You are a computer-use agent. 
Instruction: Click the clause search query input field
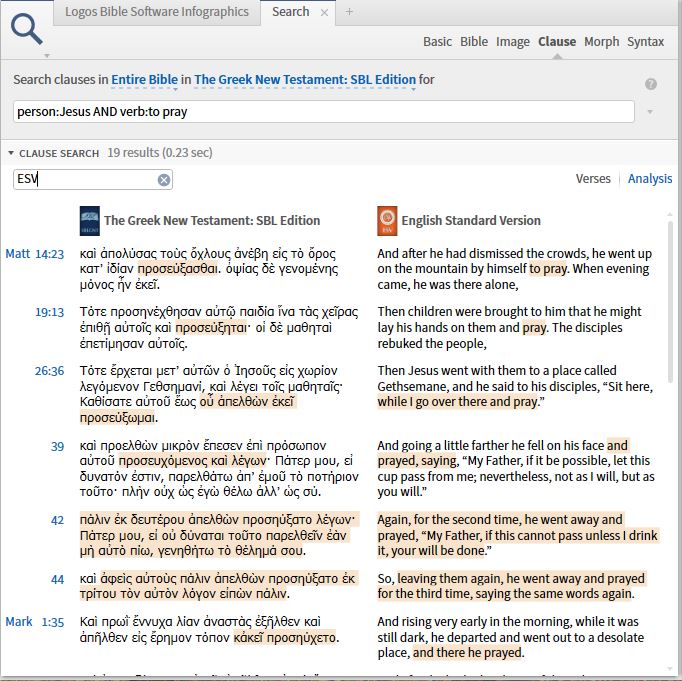324,112
